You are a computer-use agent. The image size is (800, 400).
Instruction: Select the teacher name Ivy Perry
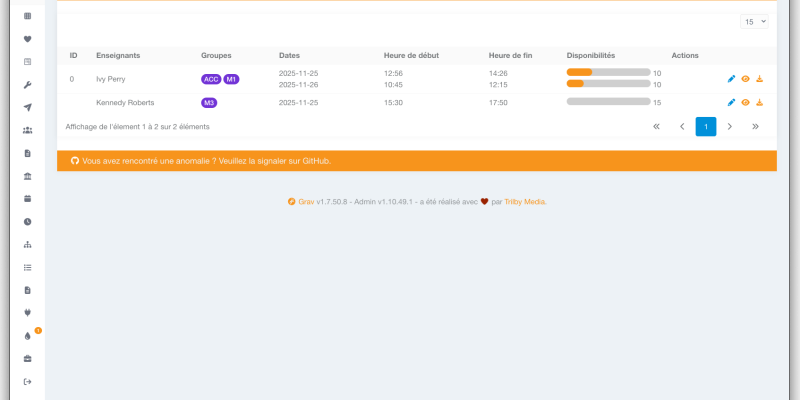point(111,79)
